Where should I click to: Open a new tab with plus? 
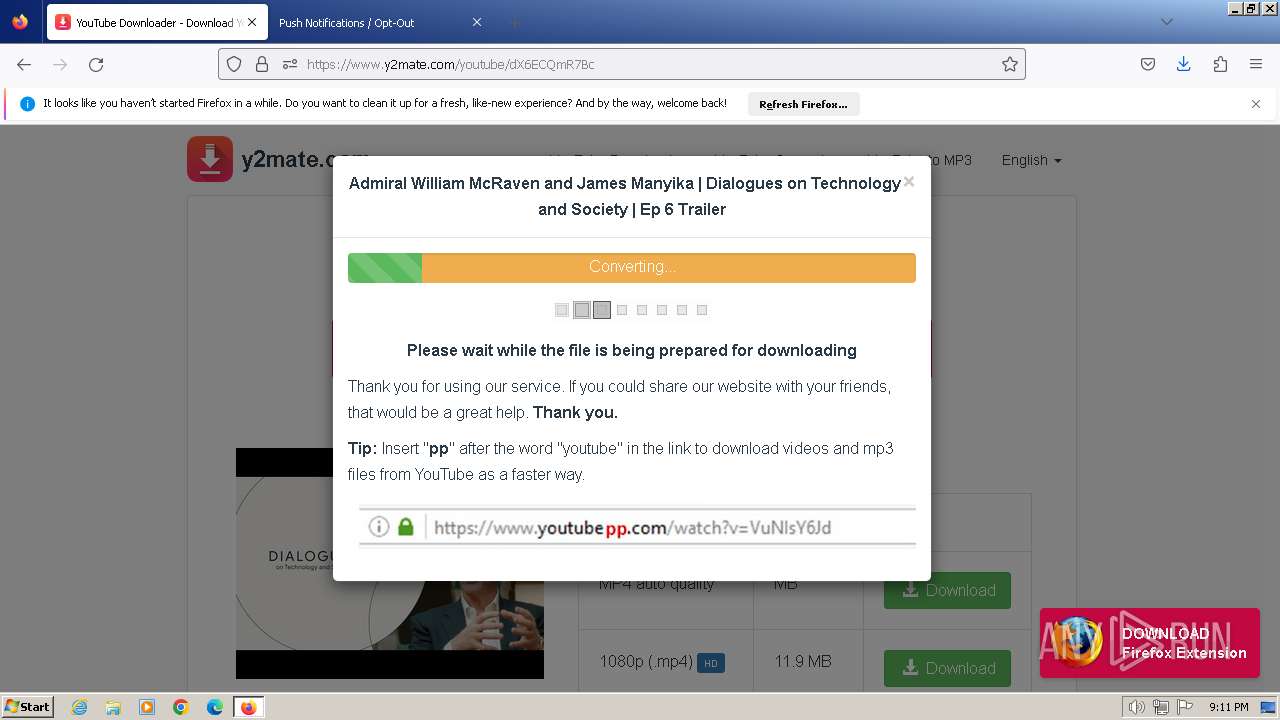(x=514, y=22)
